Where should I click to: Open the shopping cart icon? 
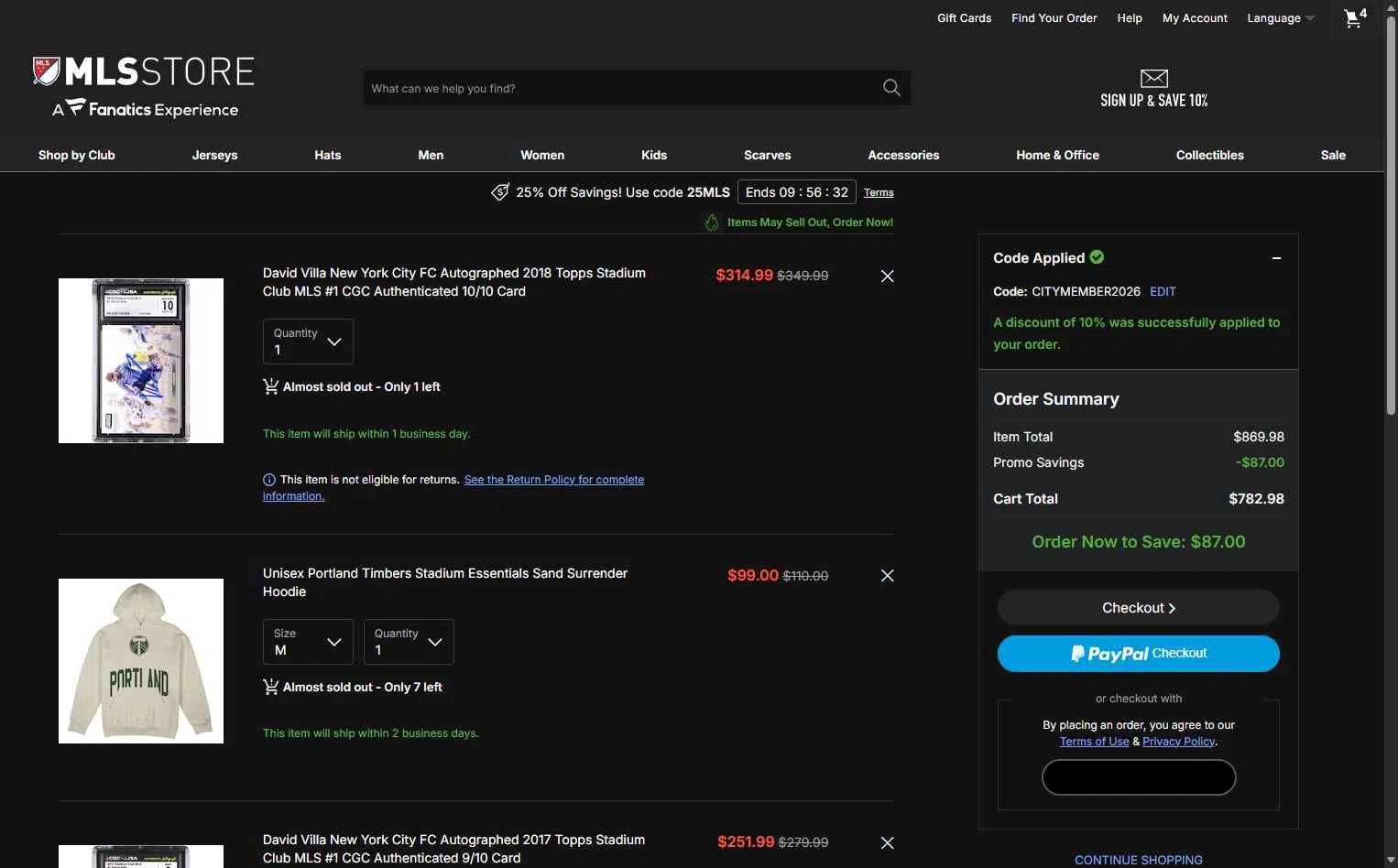(x=1354, y=17)
